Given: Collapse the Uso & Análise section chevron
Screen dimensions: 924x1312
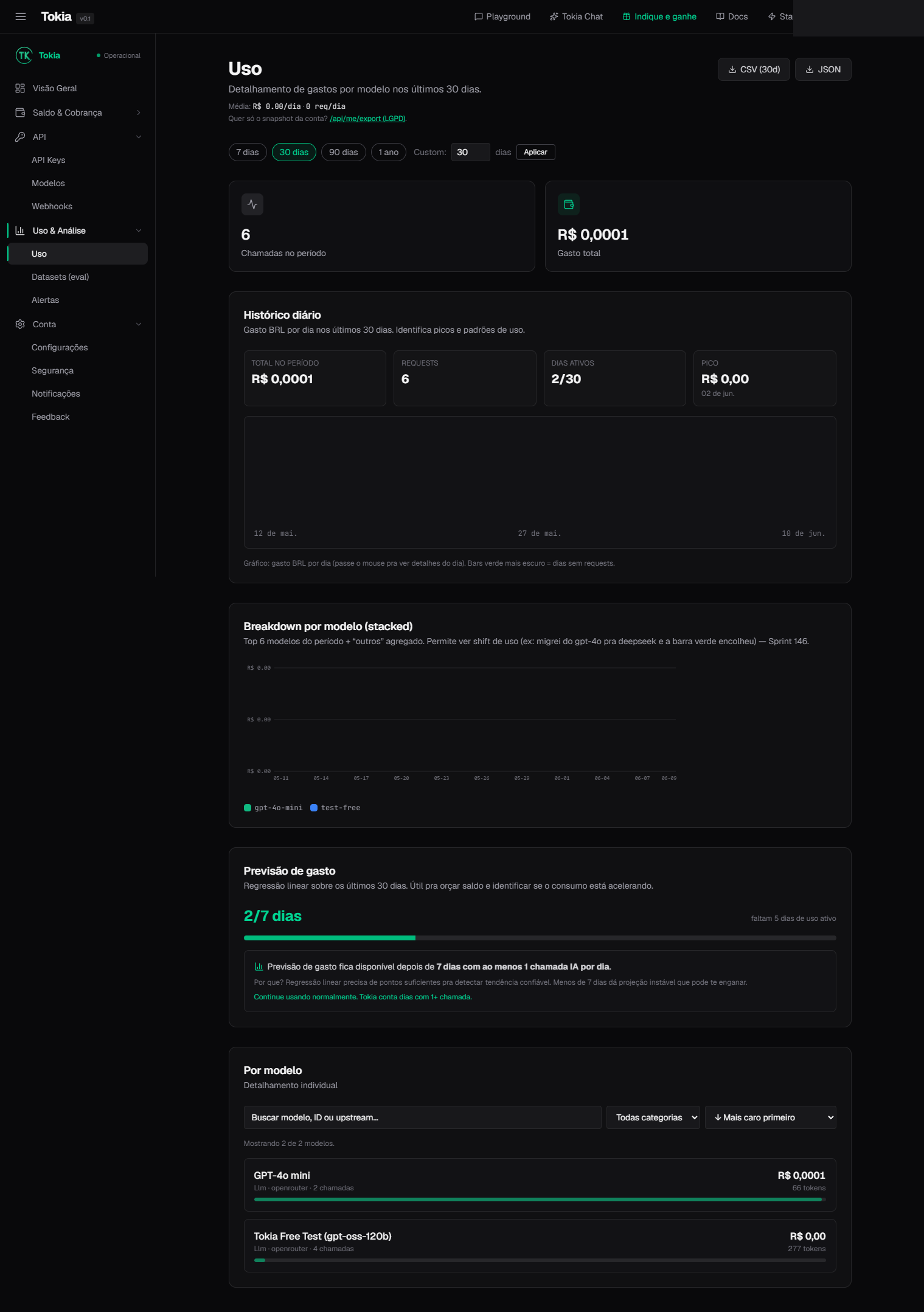Looking at the screenshot, I should tap(139, 231).
